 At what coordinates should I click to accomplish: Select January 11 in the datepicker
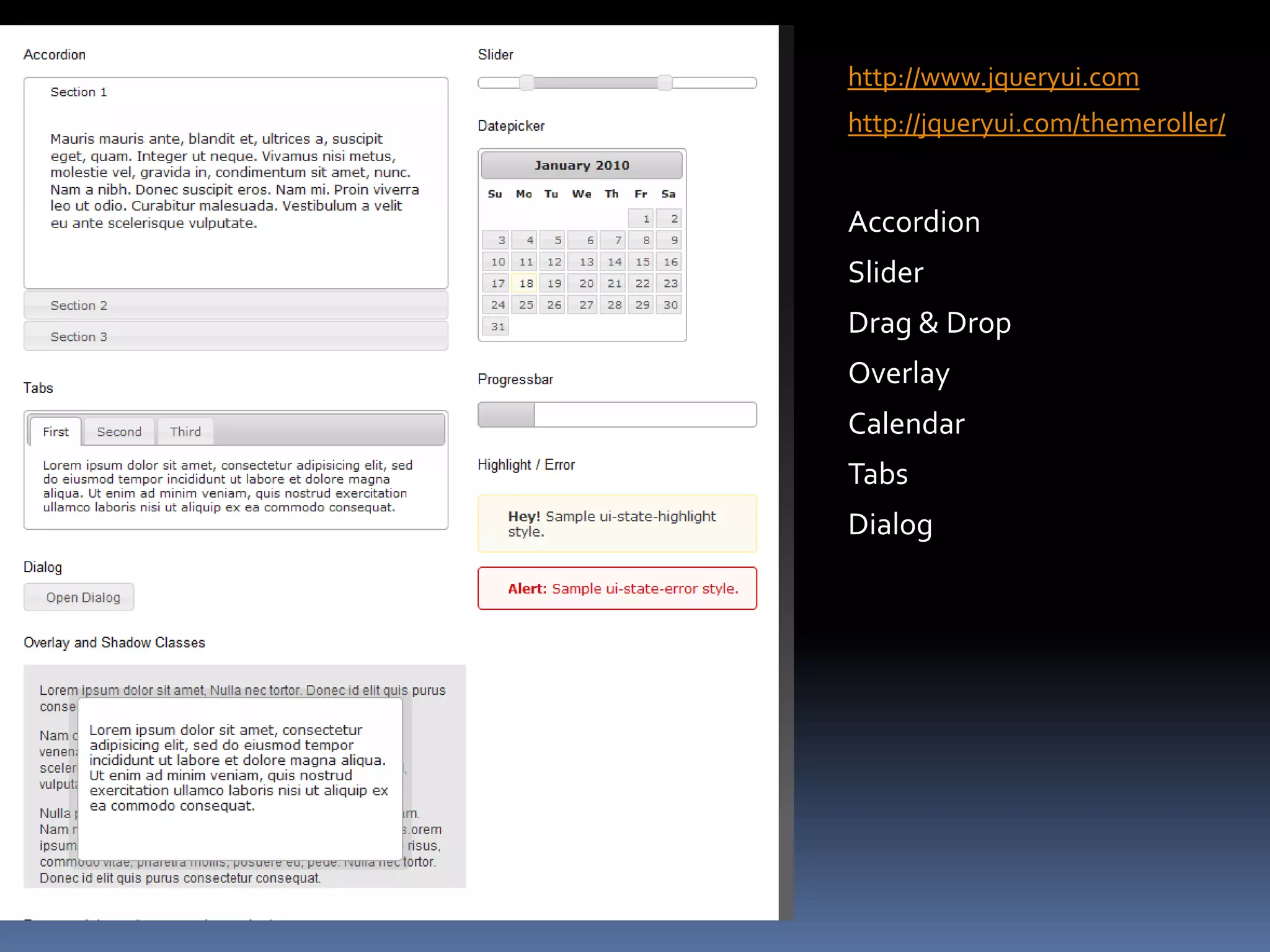click(x=524, y=262)
